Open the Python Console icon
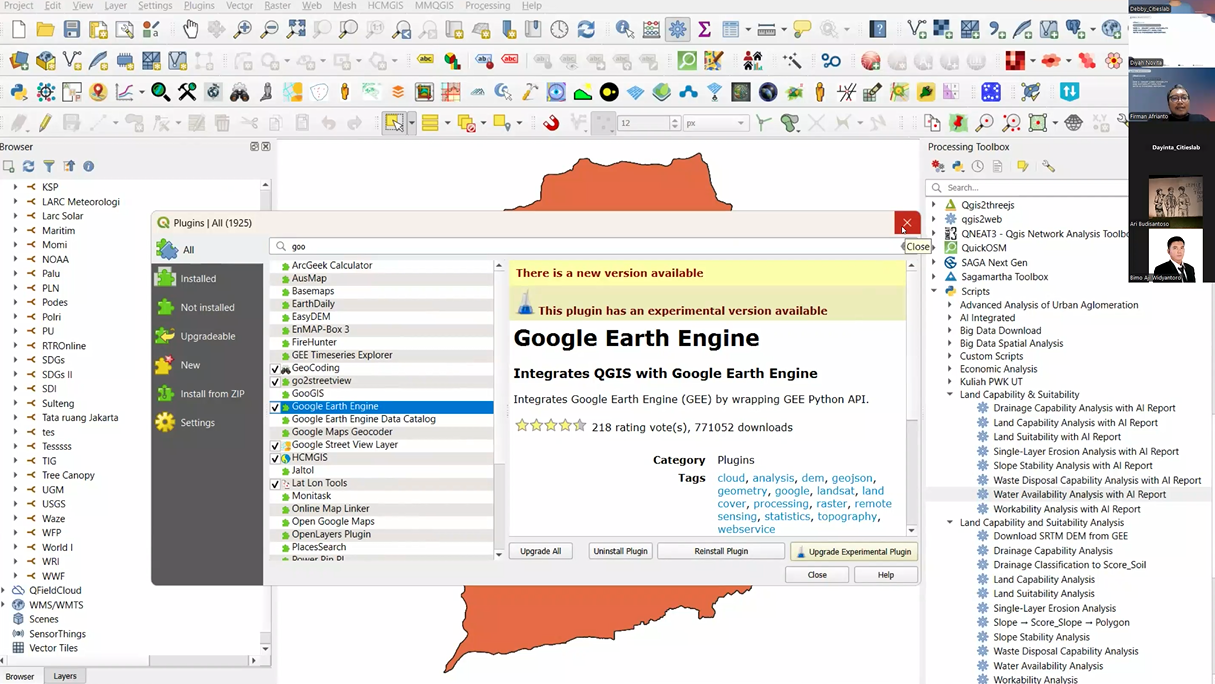Screen dimensions: 1215x684 coord(19,92)
